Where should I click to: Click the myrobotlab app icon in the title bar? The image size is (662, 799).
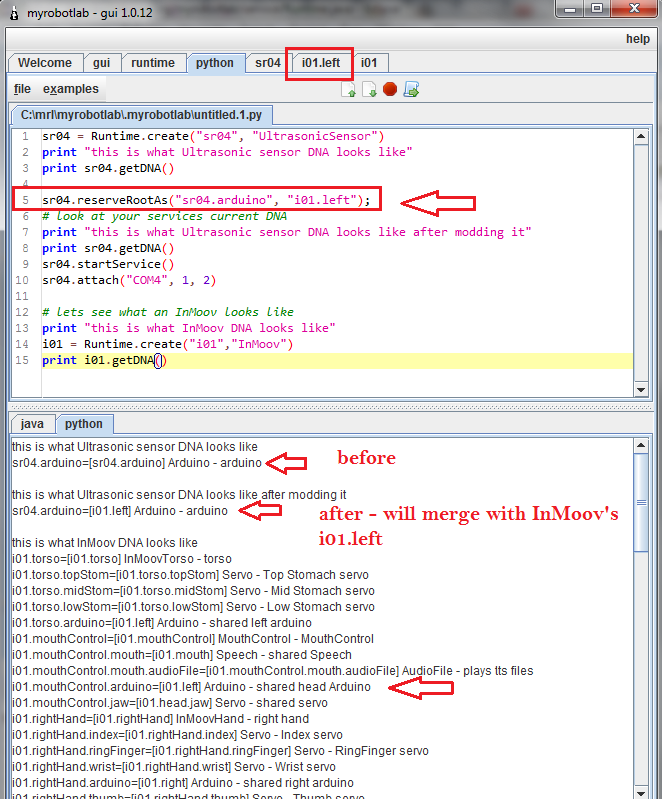click(x=15, y=13)
